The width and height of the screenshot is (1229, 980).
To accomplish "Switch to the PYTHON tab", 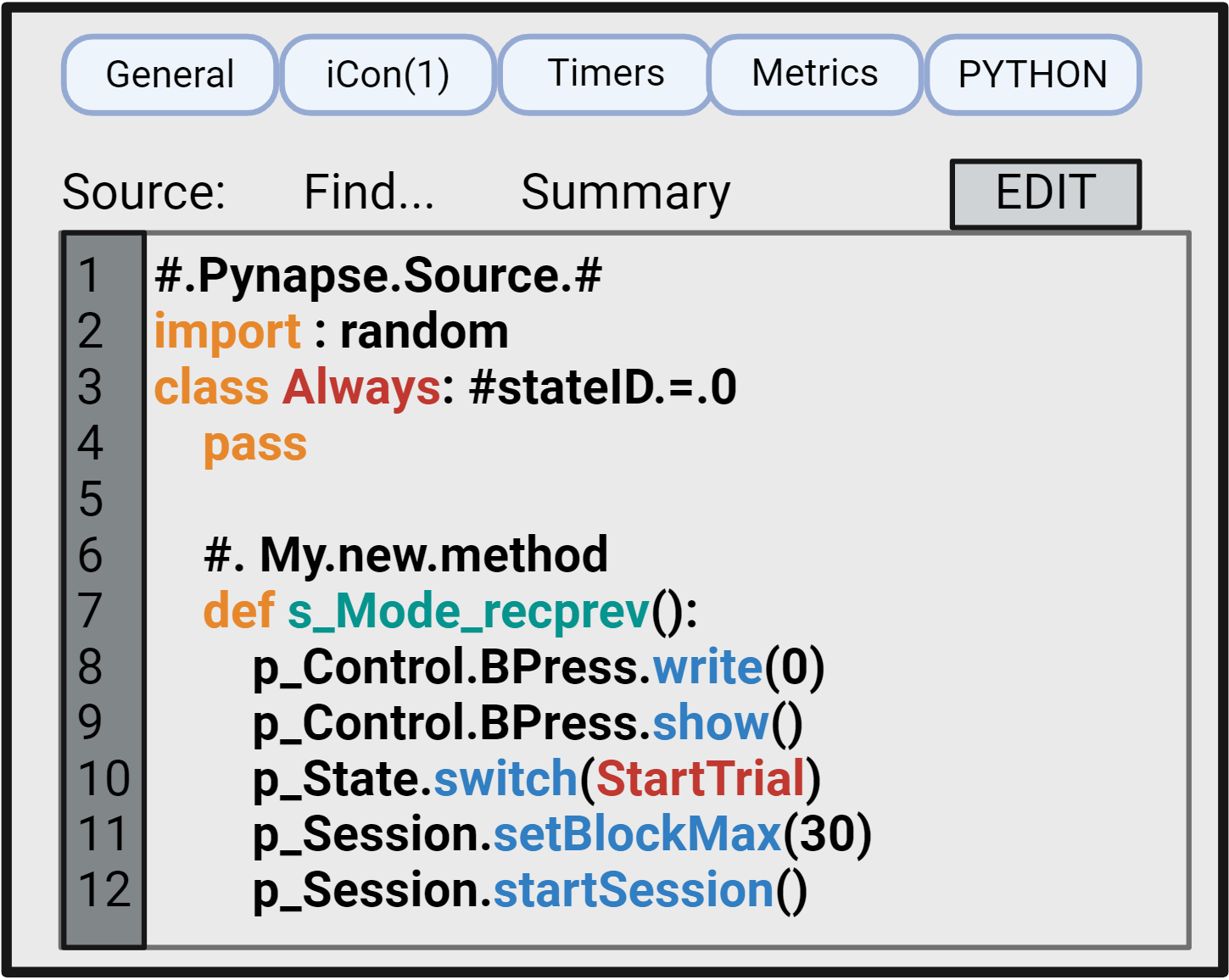I will point(1032,75).
